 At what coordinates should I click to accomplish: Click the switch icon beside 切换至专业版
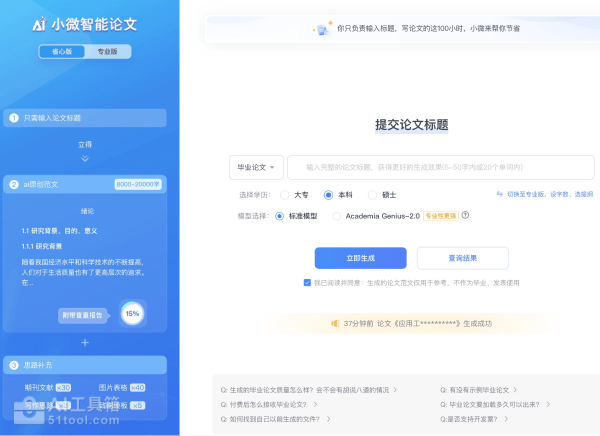pyautogui.click(x=499, y=194)
